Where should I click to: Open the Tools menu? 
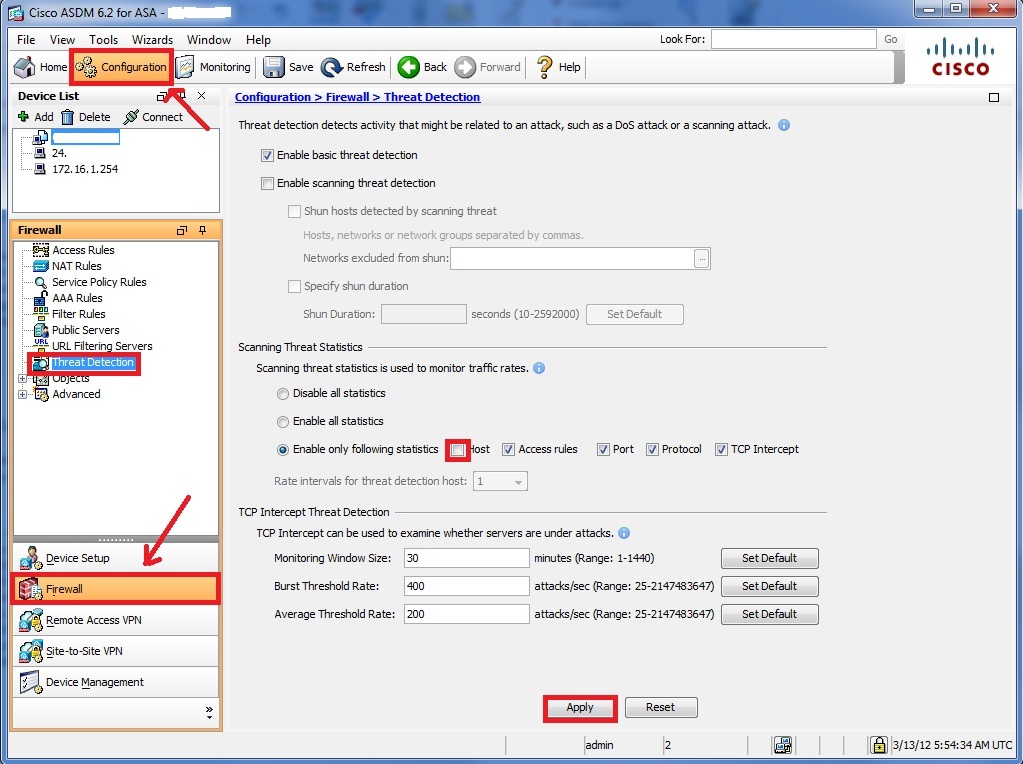(103, 40)
